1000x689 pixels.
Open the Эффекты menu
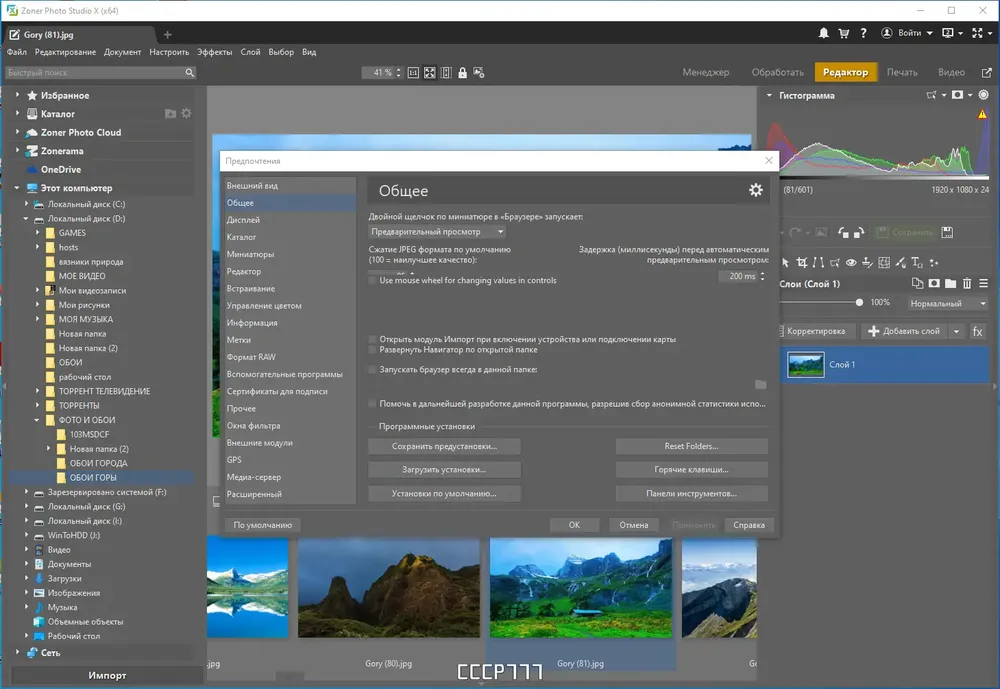(x=214, y=52)
